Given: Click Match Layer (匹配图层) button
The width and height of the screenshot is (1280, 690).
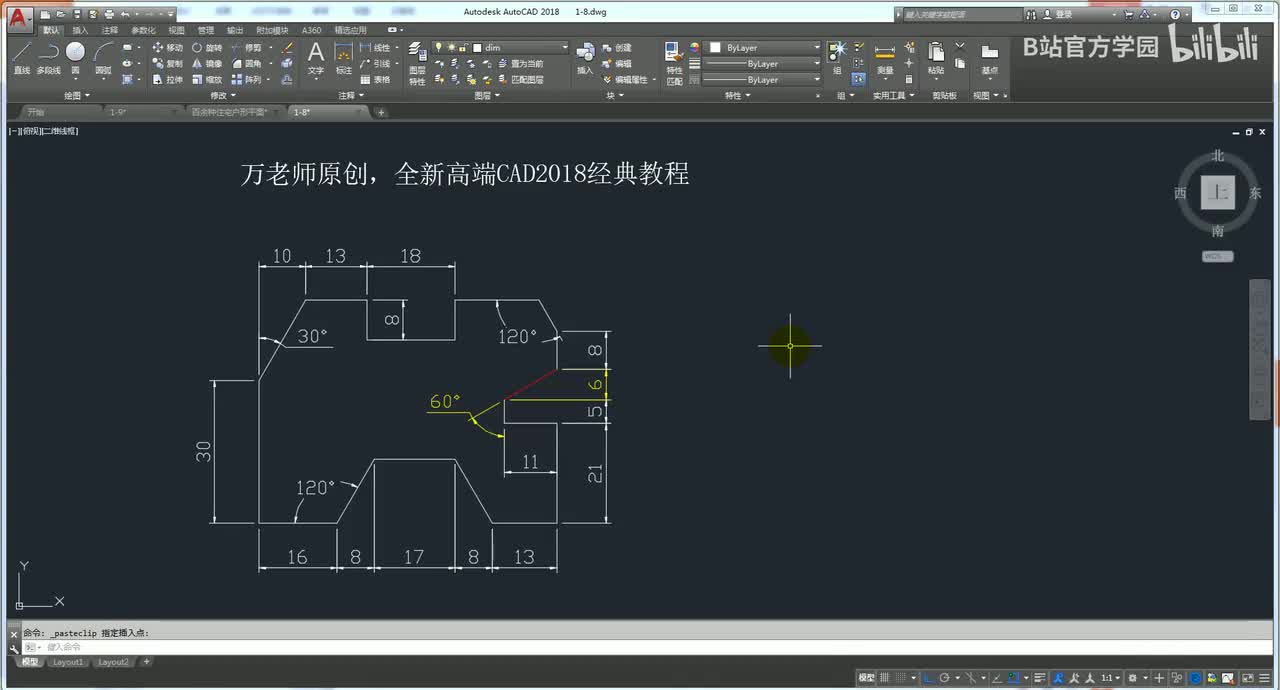Looking at the screenshot, I should pos(520,79).
